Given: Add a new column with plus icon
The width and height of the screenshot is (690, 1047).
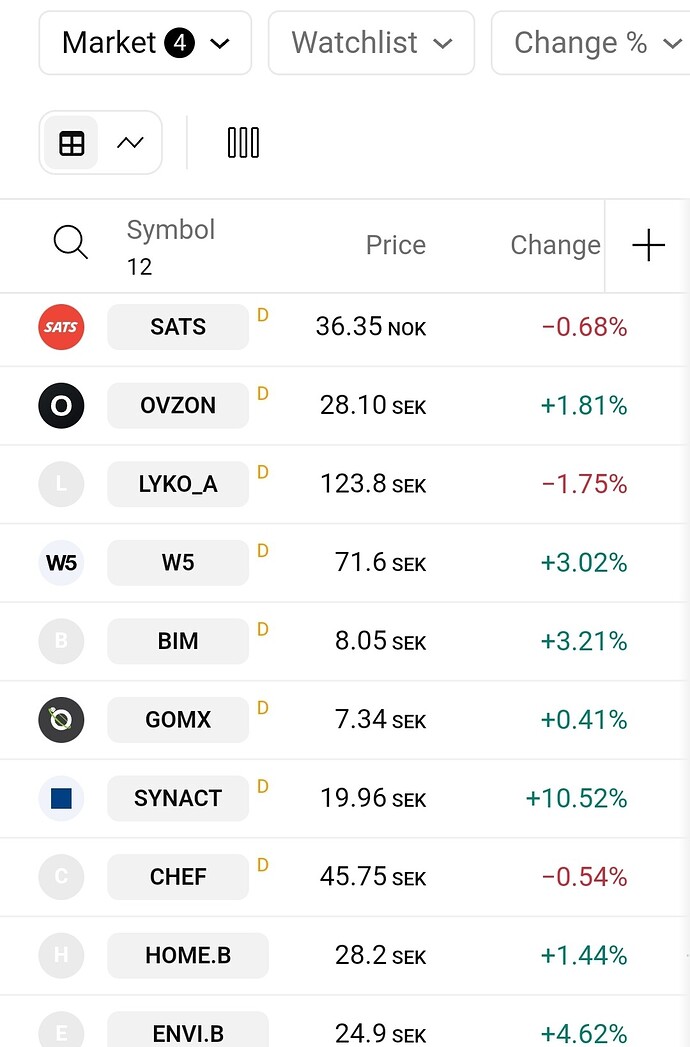Looking at the screenshot, I should tap(648, 245).
